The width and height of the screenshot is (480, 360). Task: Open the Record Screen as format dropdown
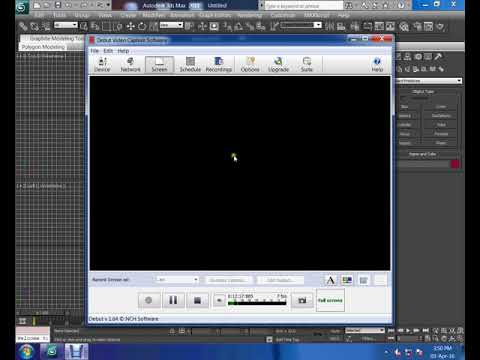click(x=176, y=280)
